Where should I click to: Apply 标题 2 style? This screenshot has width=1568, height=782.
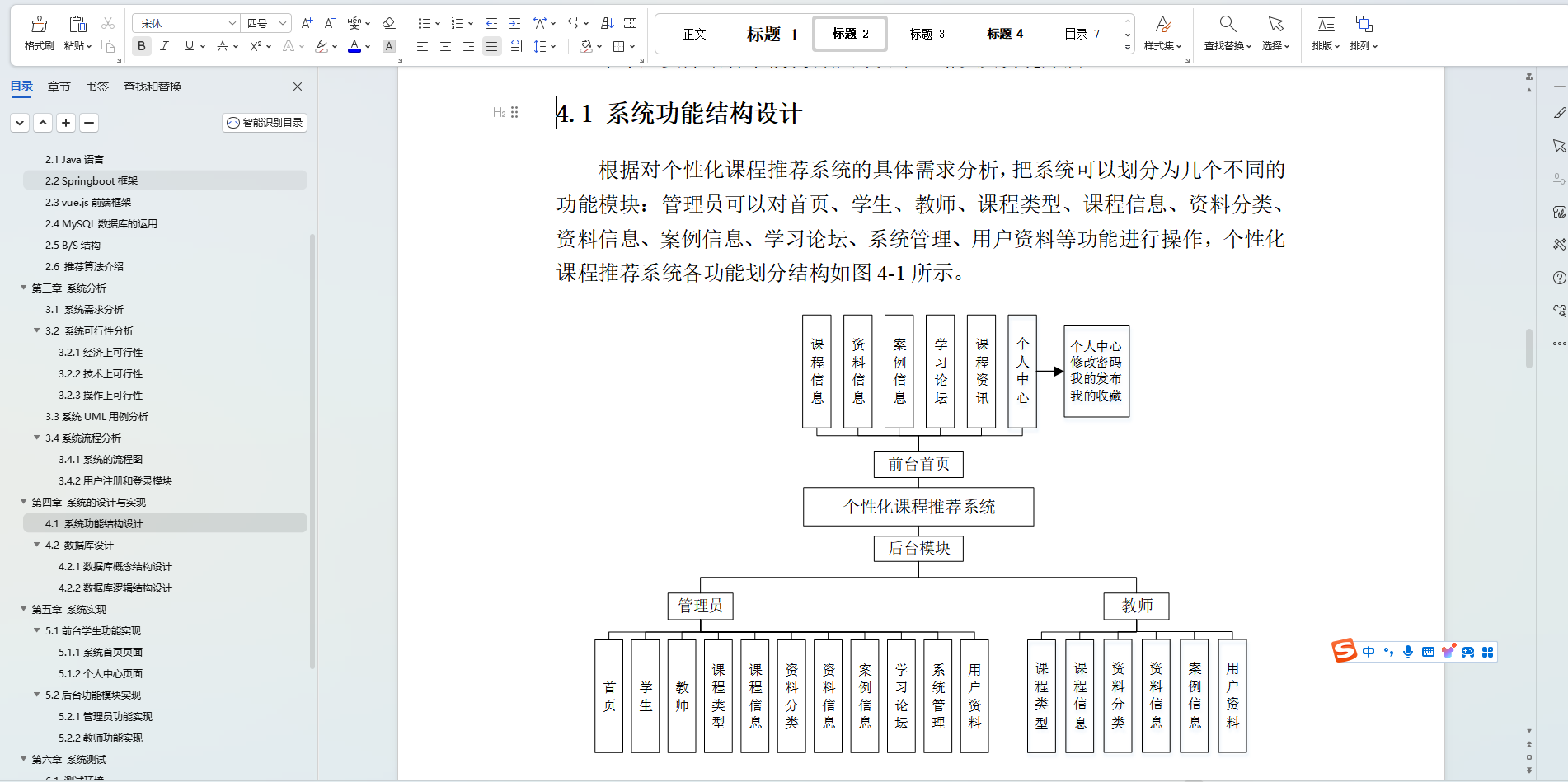[x=850, y=34]
